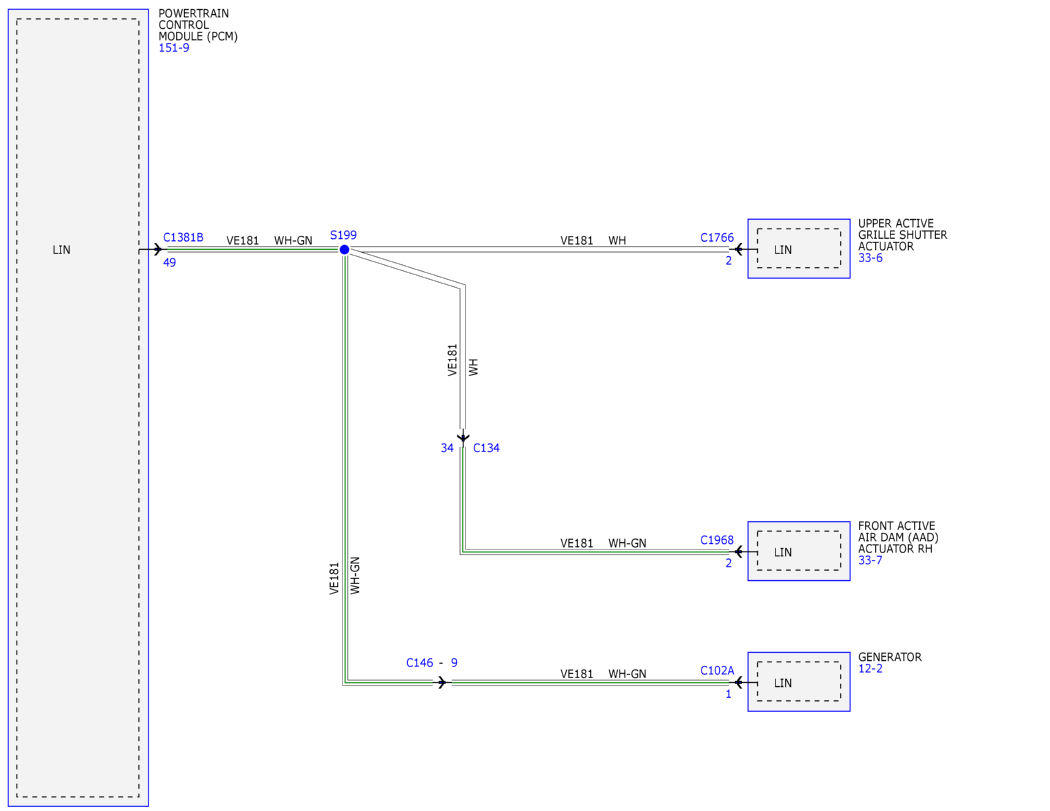Follow the 33-7 link for the air dam actuator

click(x=871, y=560)
